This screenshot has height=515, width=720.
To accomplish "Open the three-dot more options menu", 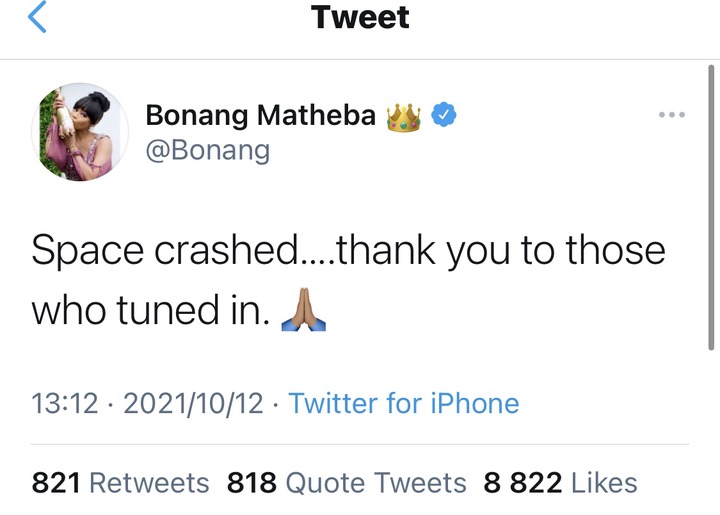I will [672, 114].
